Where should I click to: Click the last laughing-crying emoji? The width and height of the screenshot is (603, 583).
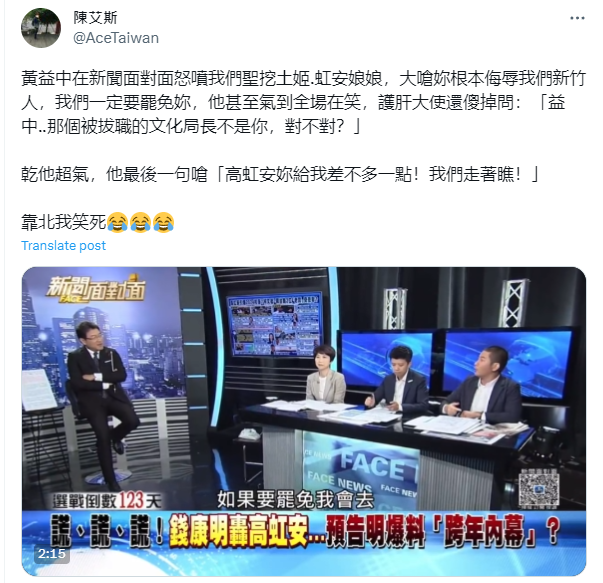point(163,222)
